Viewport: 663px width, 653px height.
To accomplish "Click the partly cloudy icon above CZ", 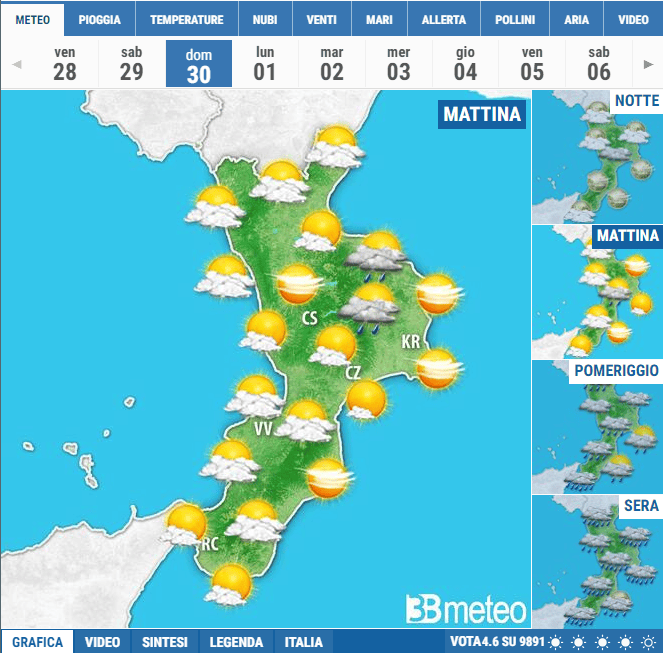I will pos(334,346).
